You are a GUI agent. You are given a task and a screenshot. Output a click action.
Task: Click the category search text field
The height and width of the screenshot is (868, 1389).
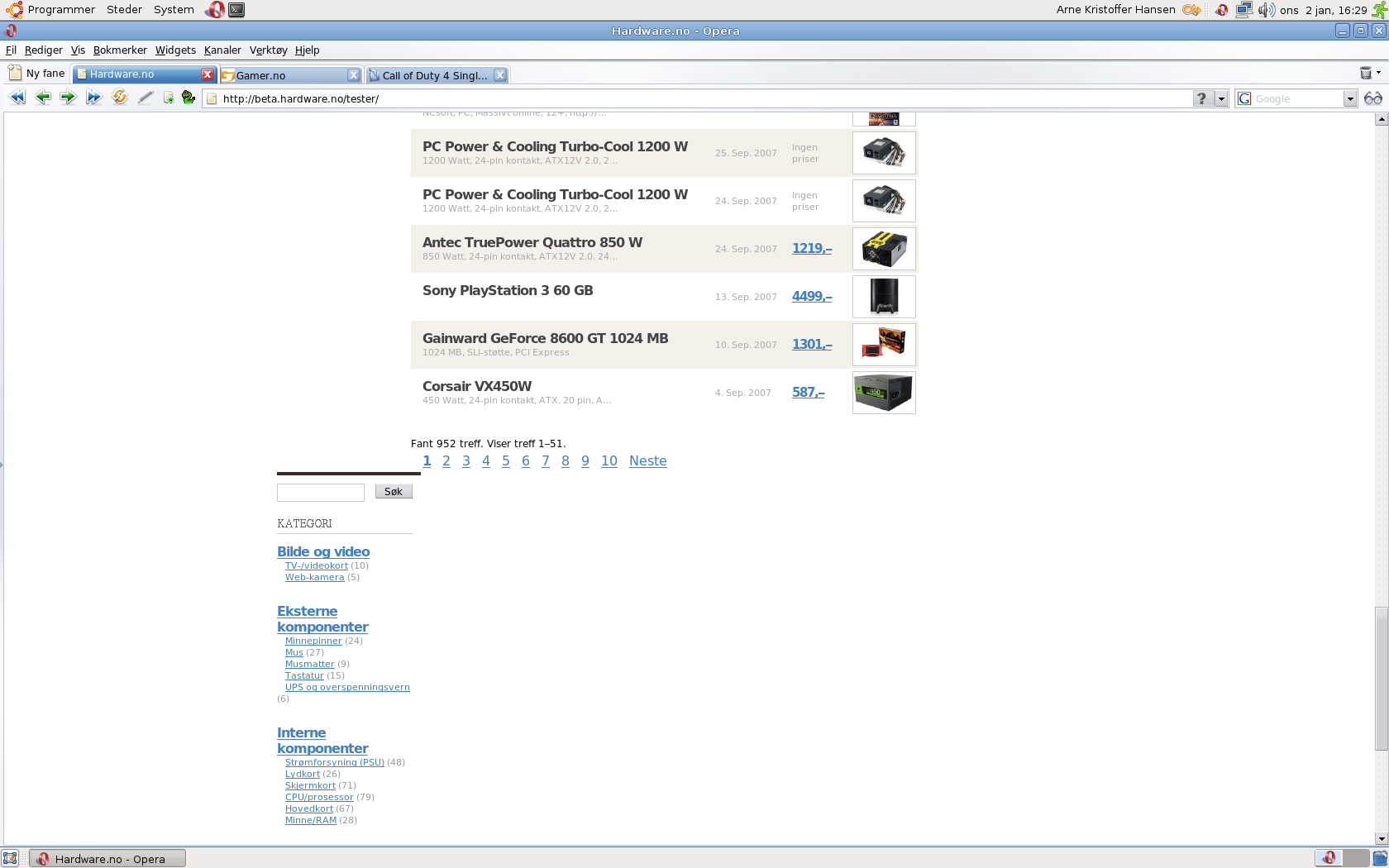tap(321, 492)
